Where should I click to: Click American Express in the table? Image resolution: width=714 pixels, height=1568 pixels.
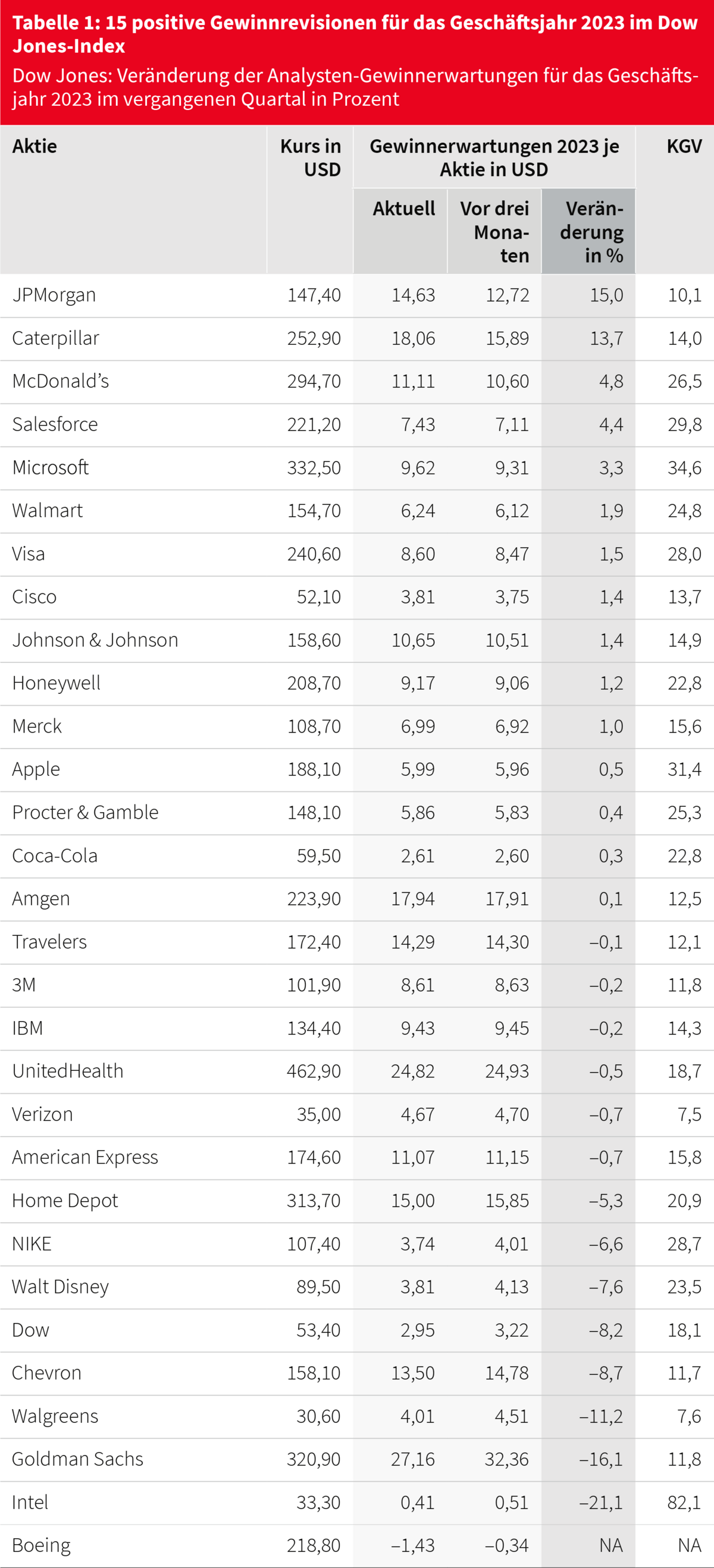[x=84, y=1158]
